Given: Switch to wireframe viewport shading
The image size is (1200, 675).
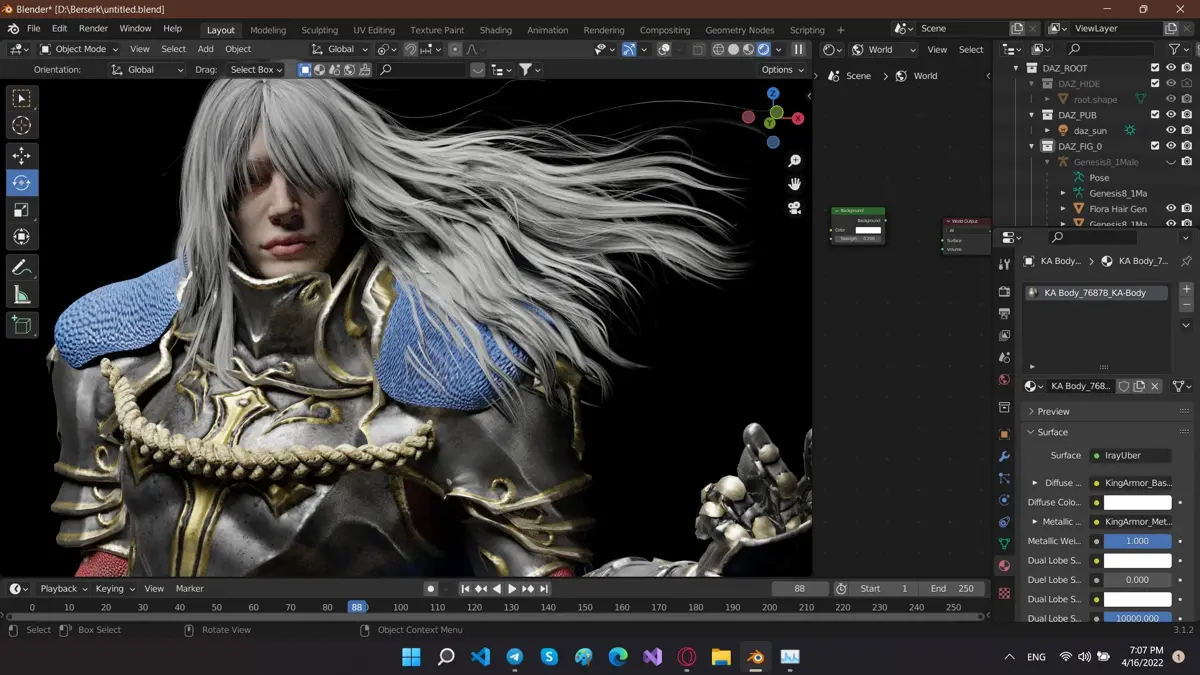Looking at the screenshot, I should tap(718, 49).
